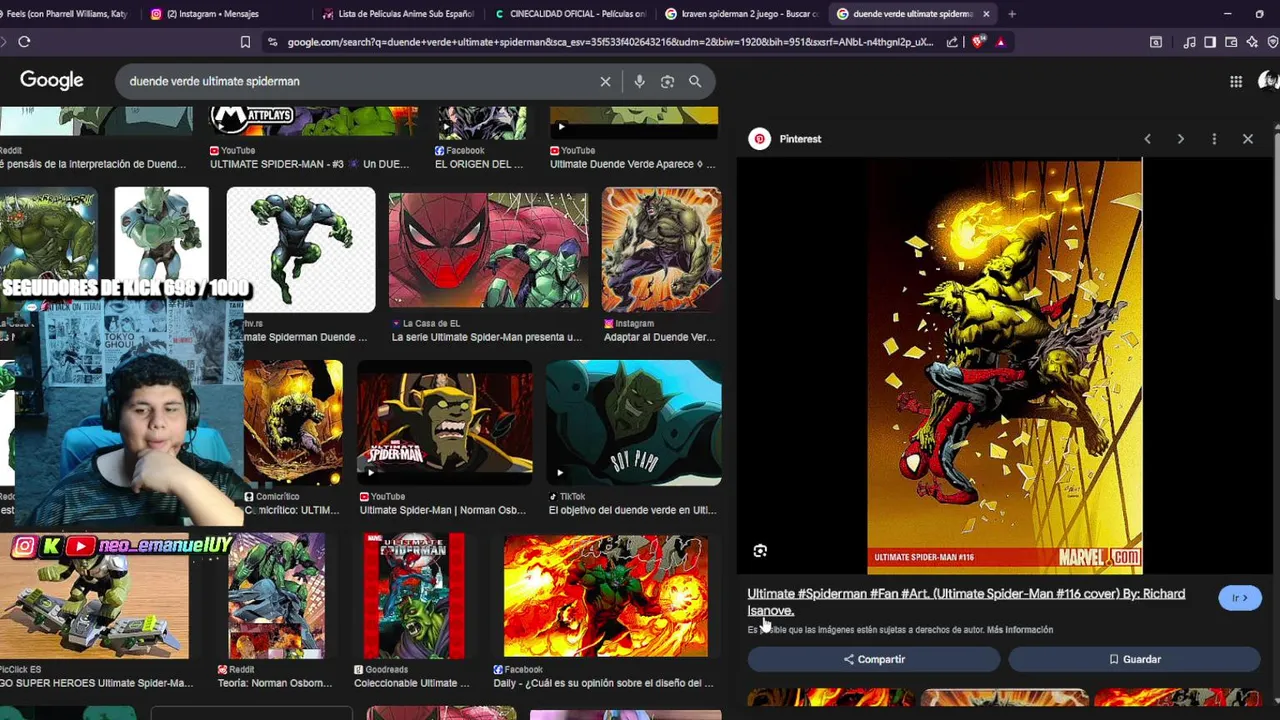Open 'Ultimate Duende Verde Aparece' YouTube result
This screenshot has width=1280, height=720.
[x=632, y=164]
